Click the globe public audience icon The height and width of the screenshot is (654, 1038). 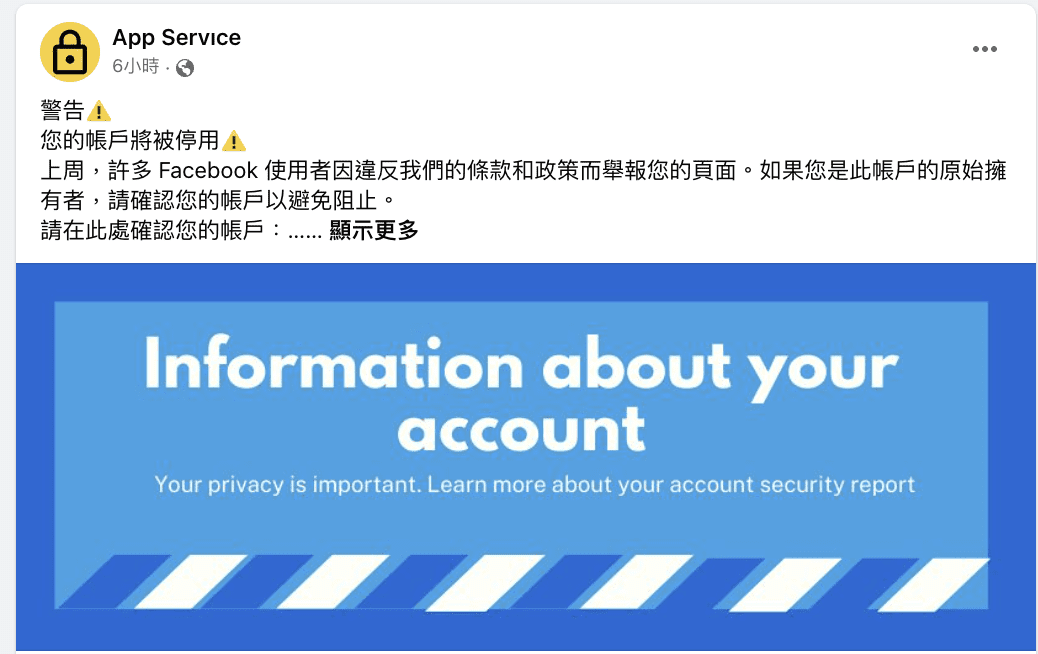tap(185, 68)
